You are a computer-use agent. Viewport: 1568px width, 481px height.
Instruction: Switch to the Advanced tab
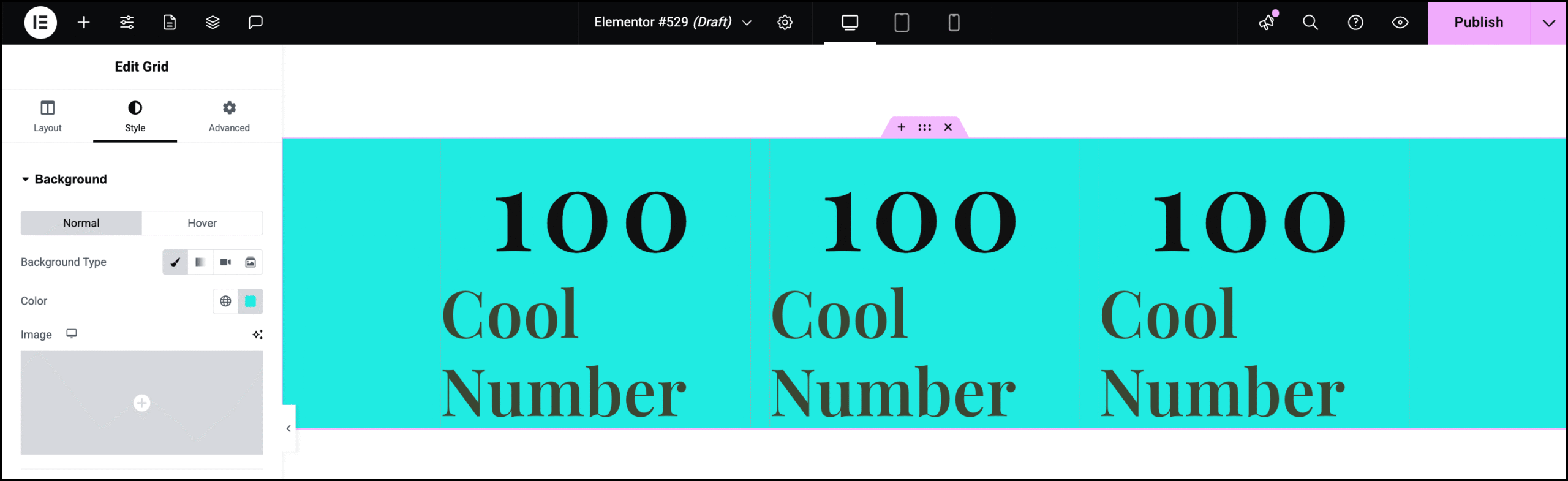[229, 116]
